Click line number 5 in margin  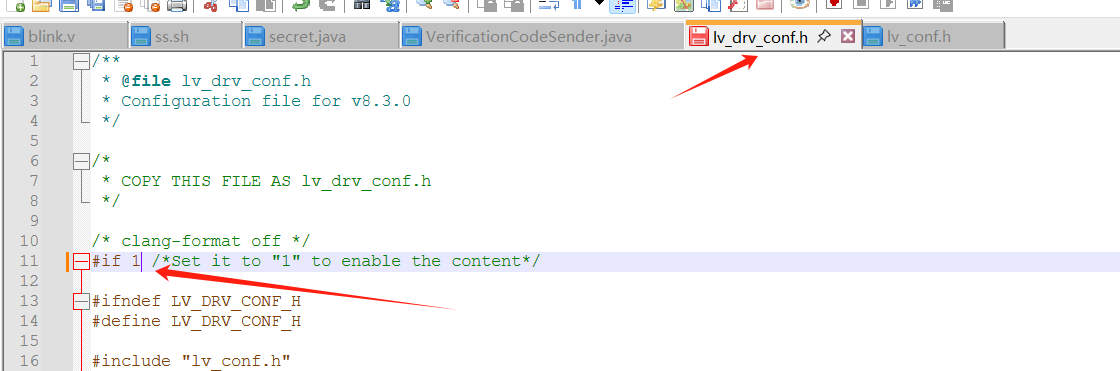34,141
